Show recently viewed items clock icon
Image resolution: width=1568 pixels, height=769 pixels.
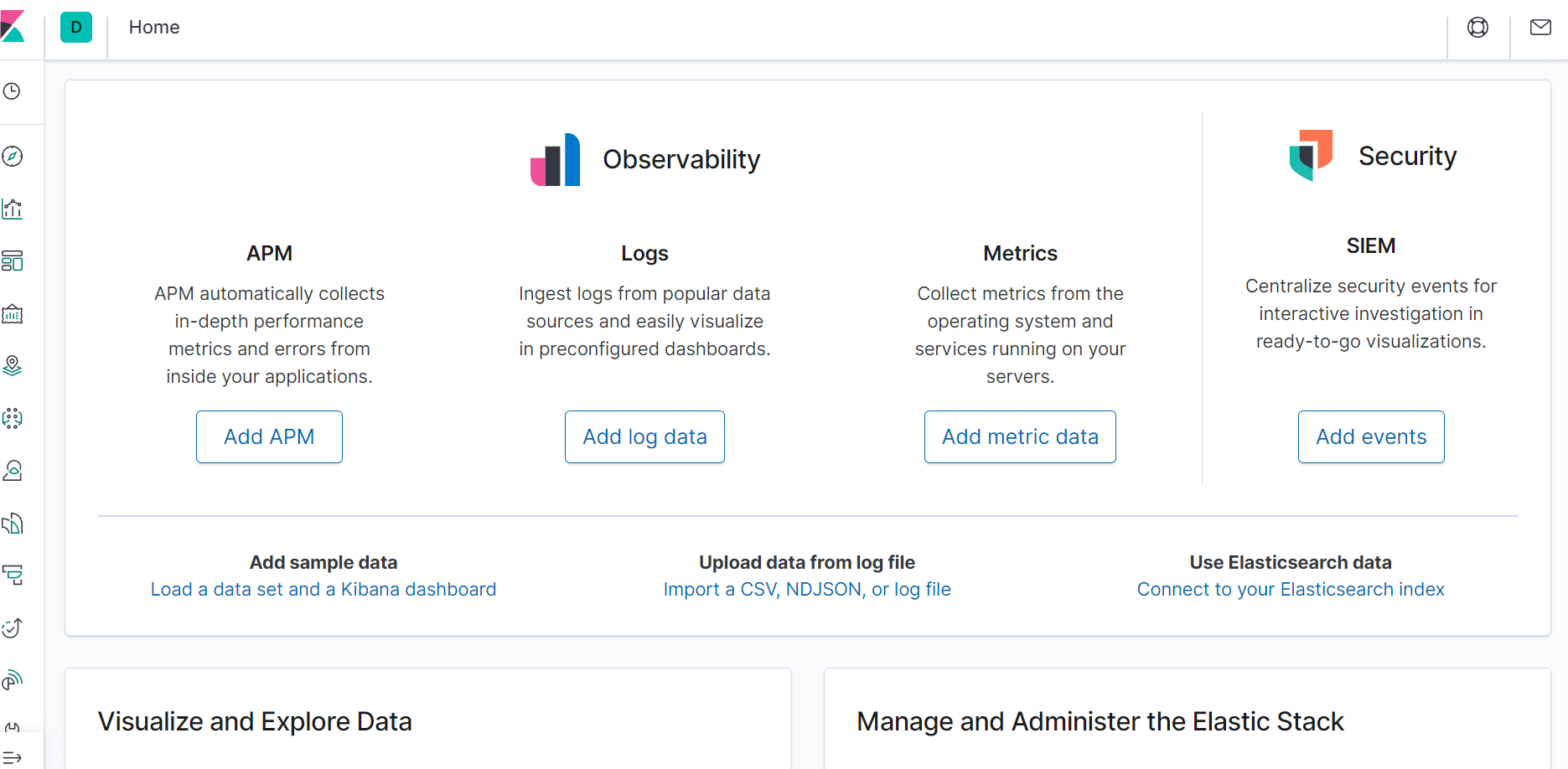13,91
